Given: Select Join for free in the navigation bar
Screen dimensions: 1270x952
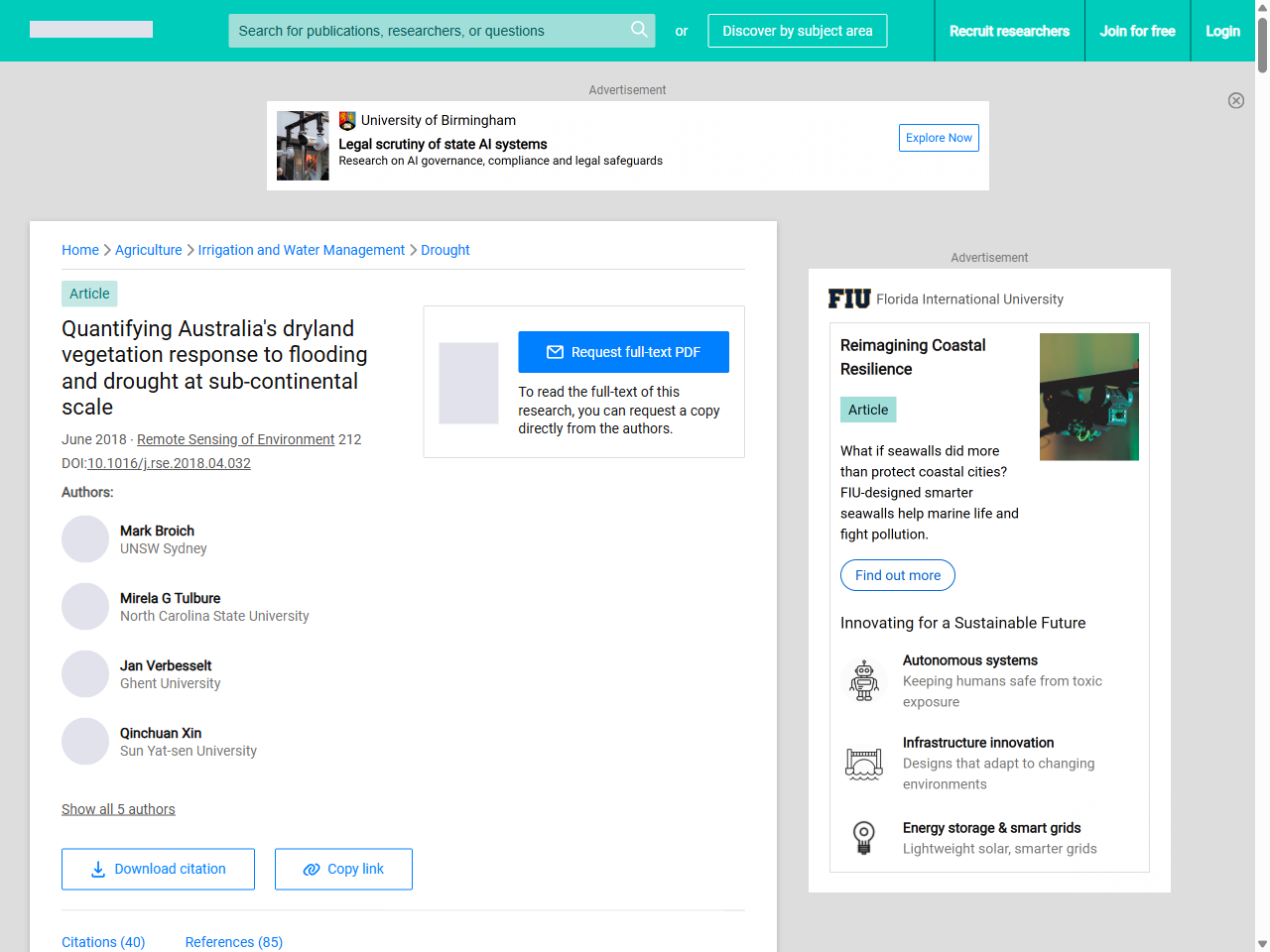Looking at the screenshot, I should coord(1137,31).
